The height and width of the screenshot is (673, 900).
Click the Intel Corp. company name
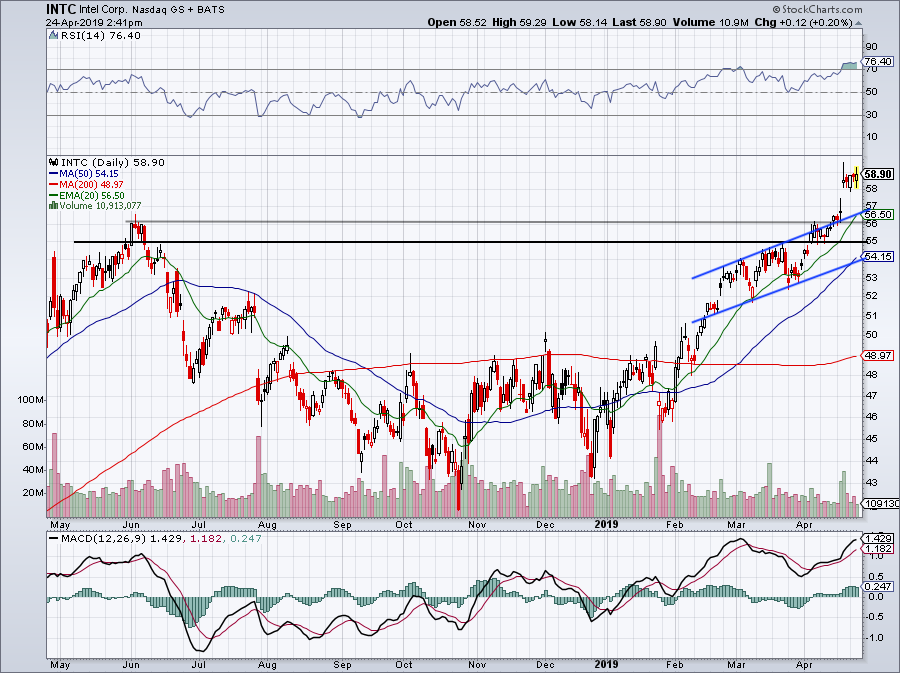(x=103, y=10)
